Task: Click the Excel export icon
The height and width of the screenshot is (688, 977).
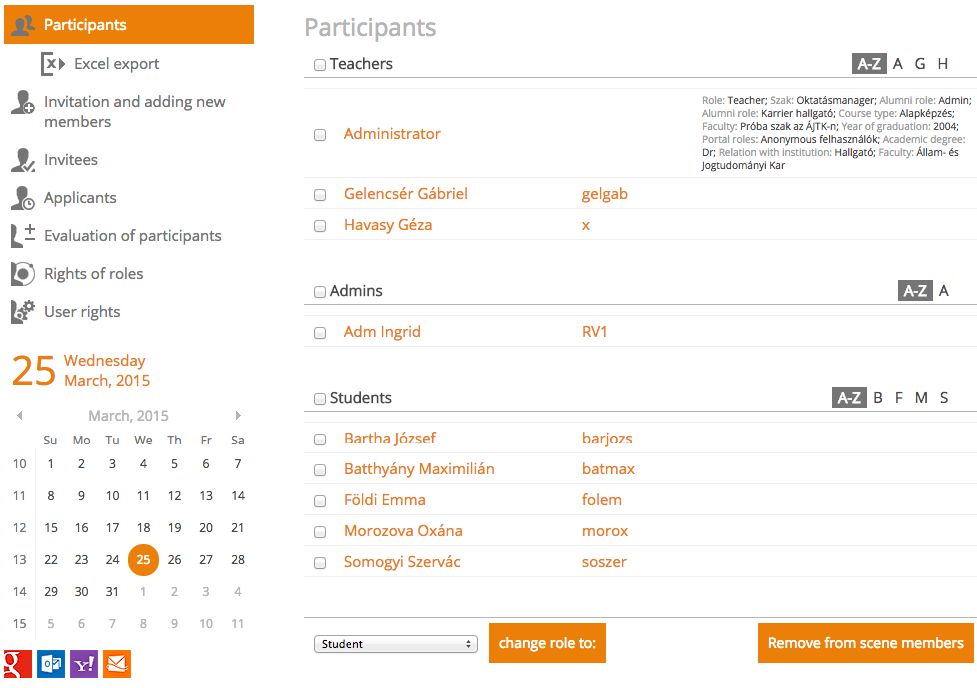Action: [53, 64]
